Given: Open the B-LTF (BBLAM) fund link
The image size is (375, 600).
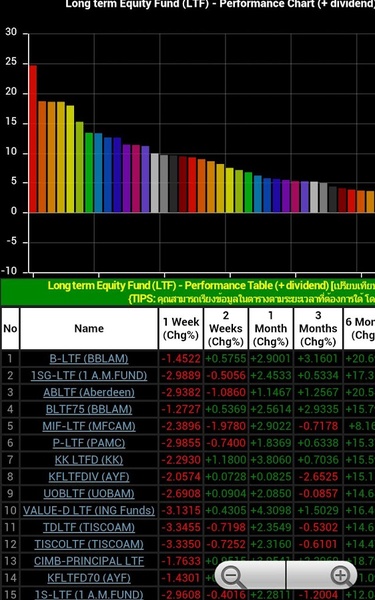Looking at the screenshot, I should (89, 359).
